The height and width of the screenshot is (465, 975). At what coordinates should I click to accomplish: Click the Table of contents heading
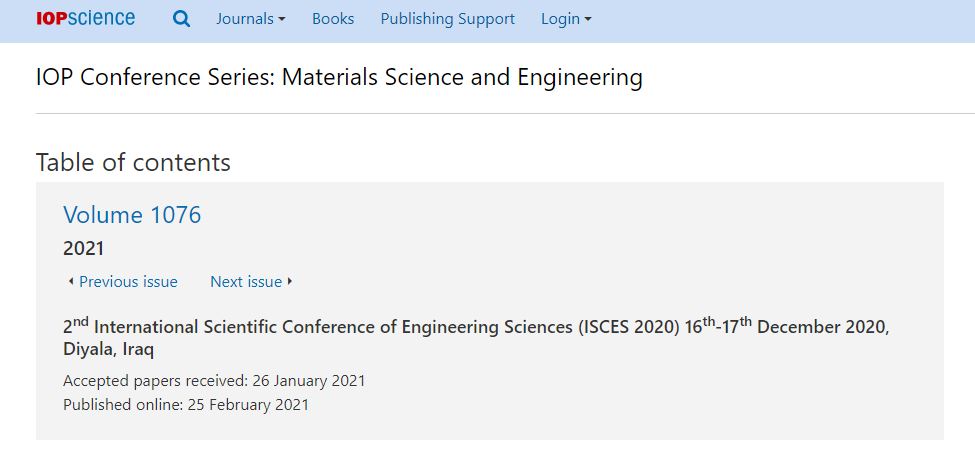point(133,162)
